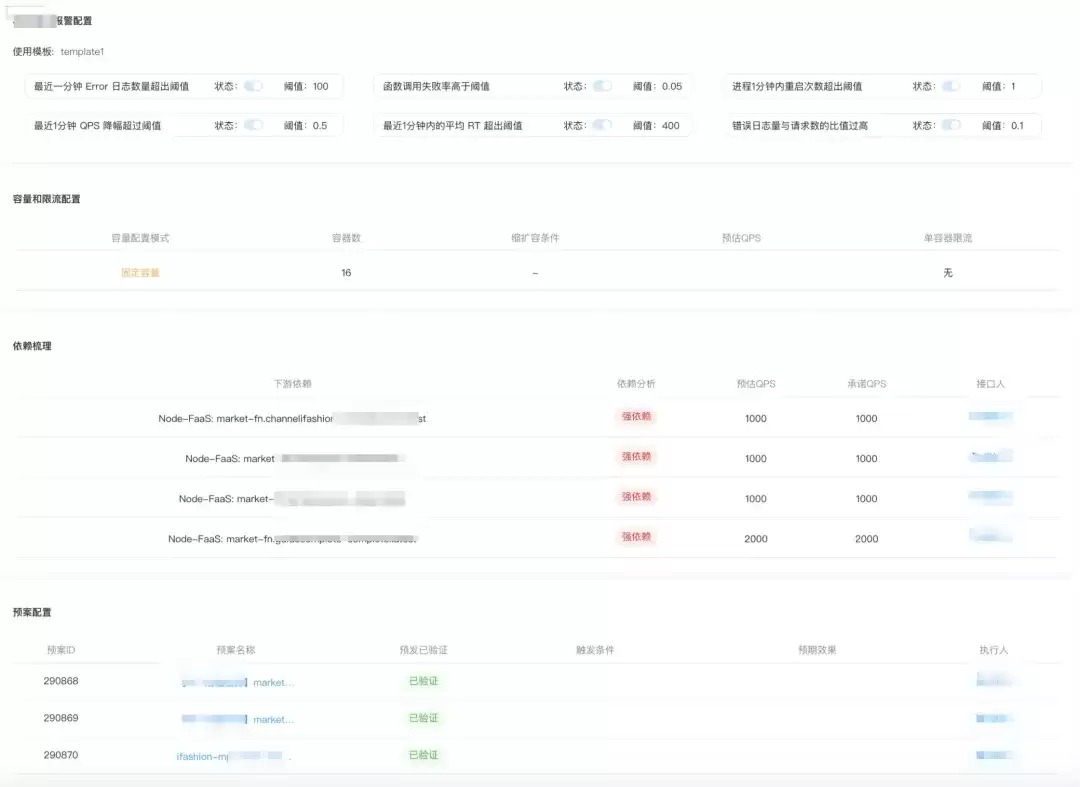Toggle the error-log-to-request ratio alert switch
Image resolution: width=1080 pixels, height=787 pixels.
pyautogui.click(x=951, y=125)
